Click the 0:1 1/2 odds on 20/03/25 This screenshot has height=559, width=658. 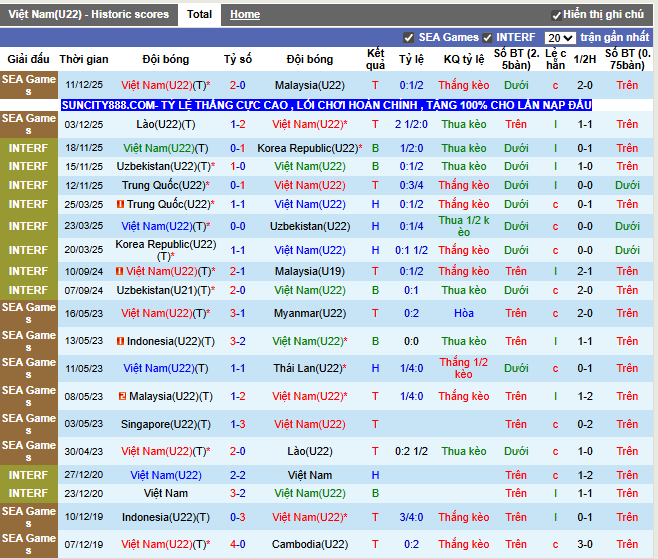tap(411, 250)
